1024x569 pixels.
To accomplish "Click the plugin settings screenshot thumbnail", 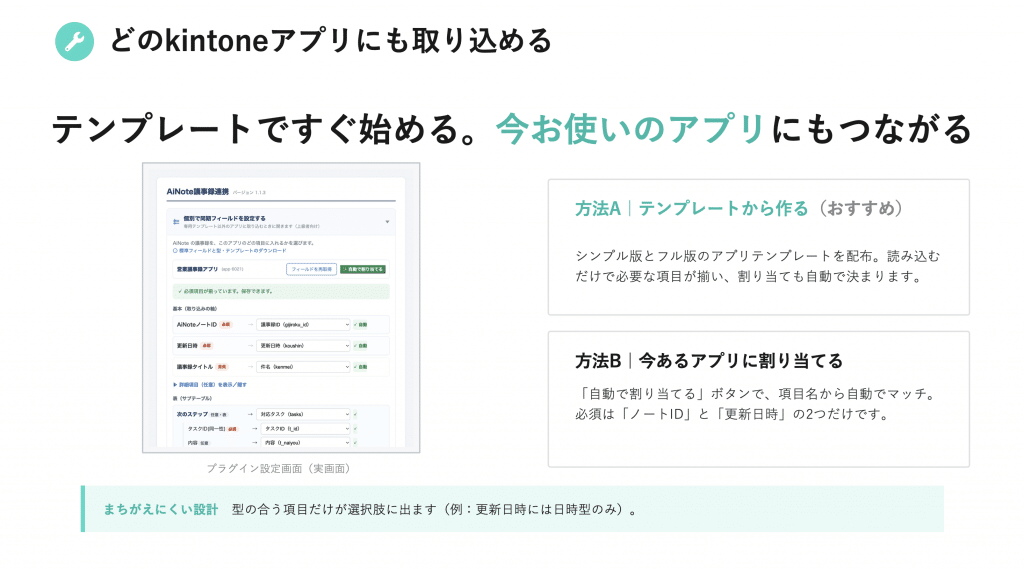I will coord(281,308).
